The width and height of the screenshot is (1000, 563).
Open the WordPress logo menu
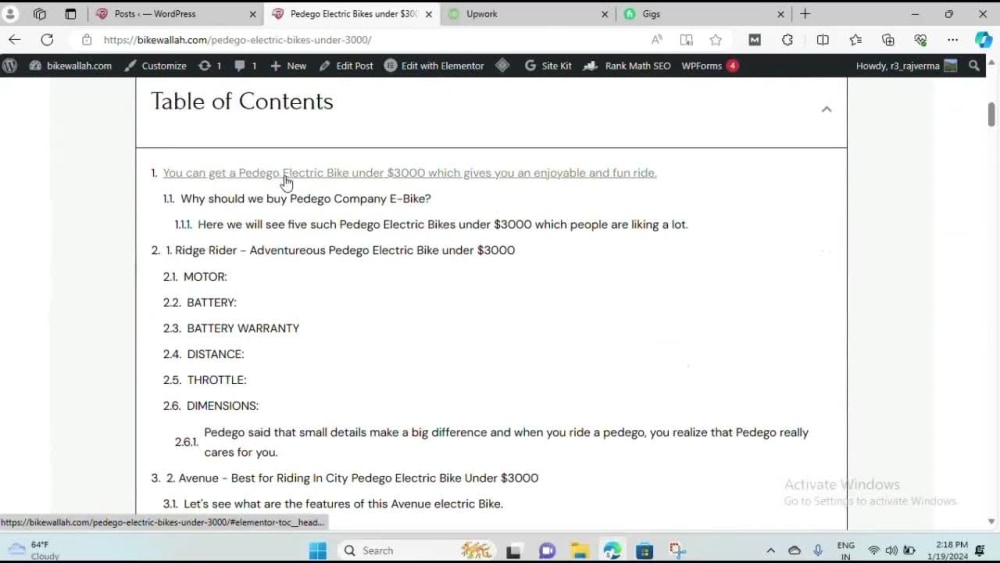(10, 66)
